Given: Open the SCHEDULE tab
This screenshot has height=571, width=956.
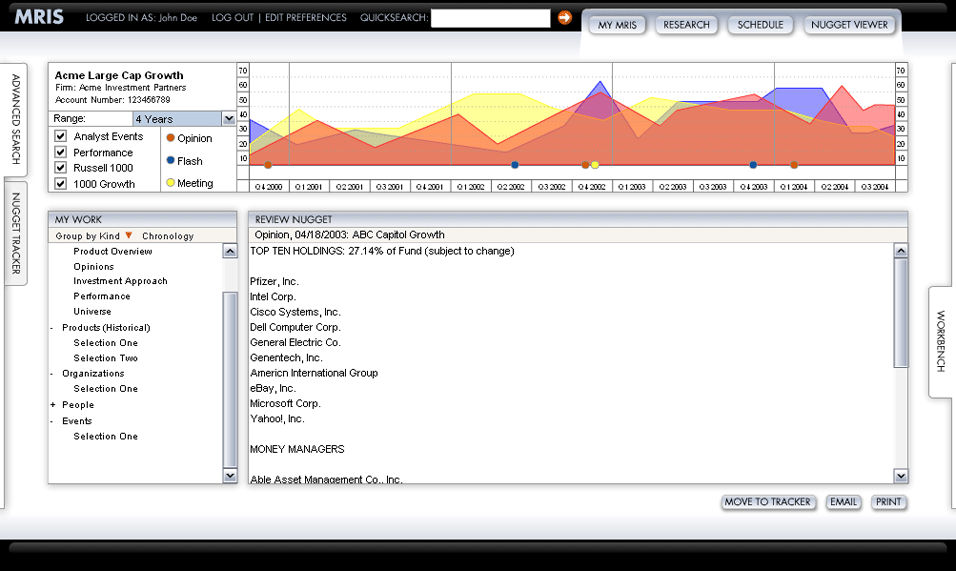Looking at the screenshot, I should click(760, 25).
